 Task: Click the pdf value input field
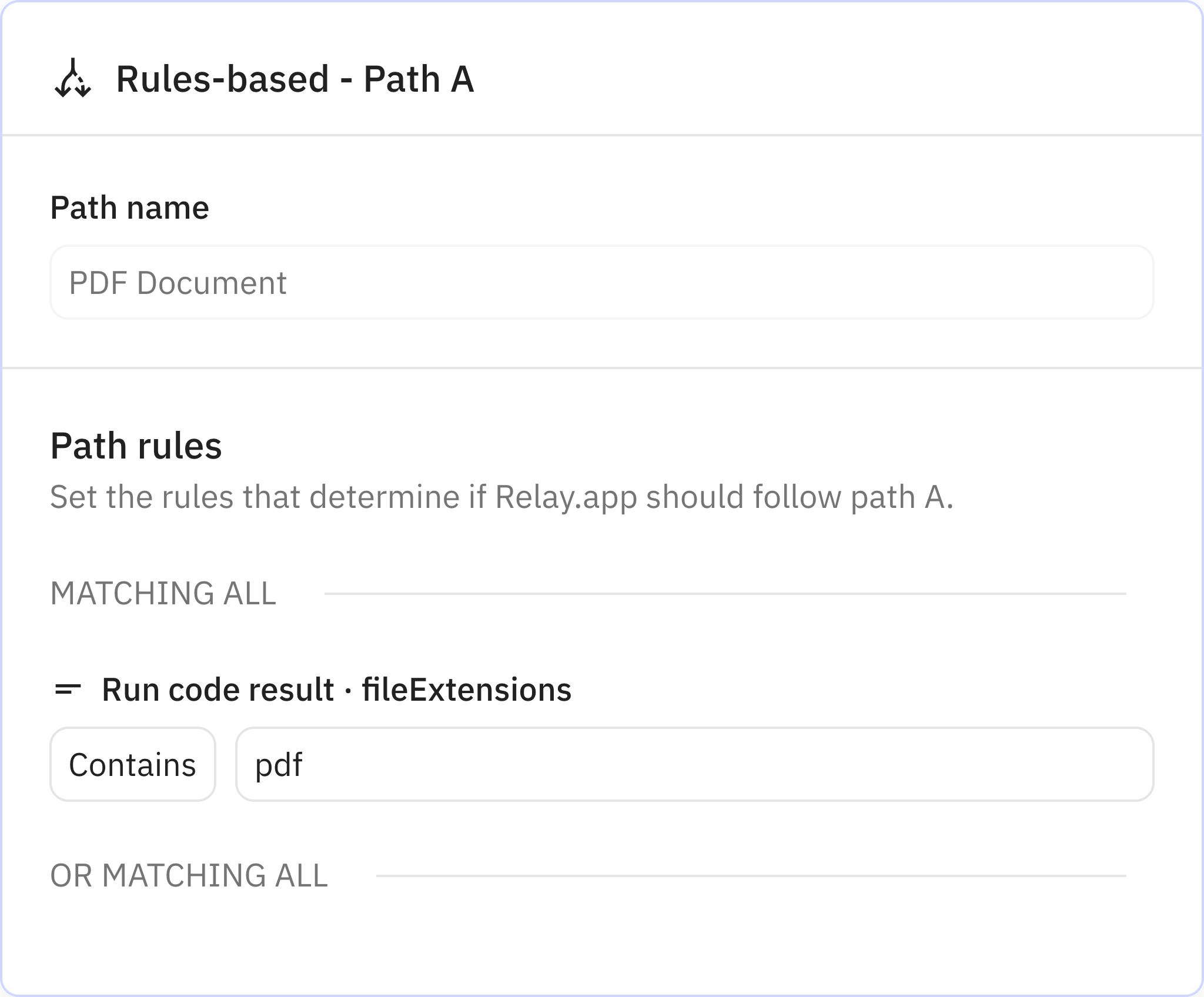[x=694, y=764]
